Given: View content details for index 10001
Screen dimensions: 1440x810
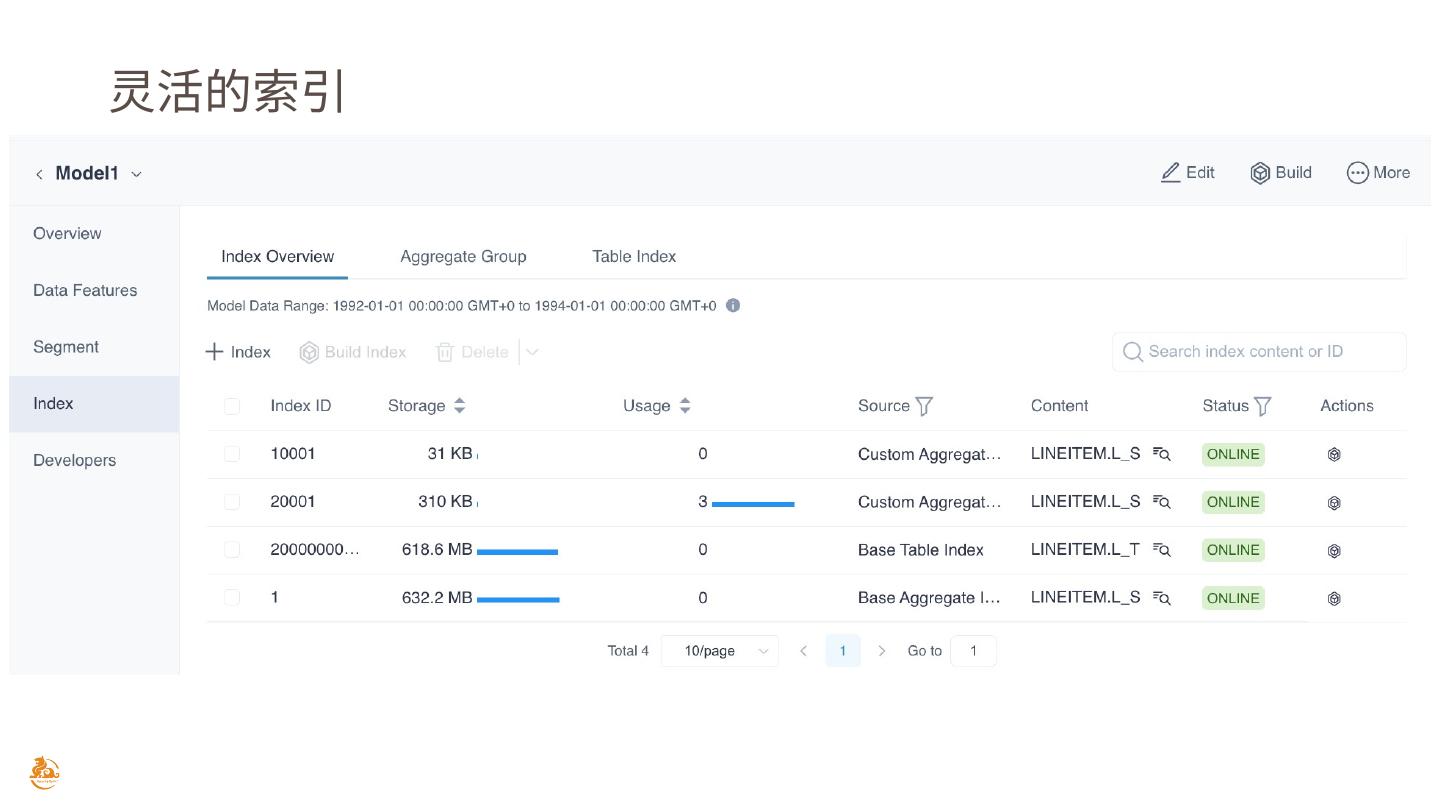Looking at the screenshot, I should 1161,454.
